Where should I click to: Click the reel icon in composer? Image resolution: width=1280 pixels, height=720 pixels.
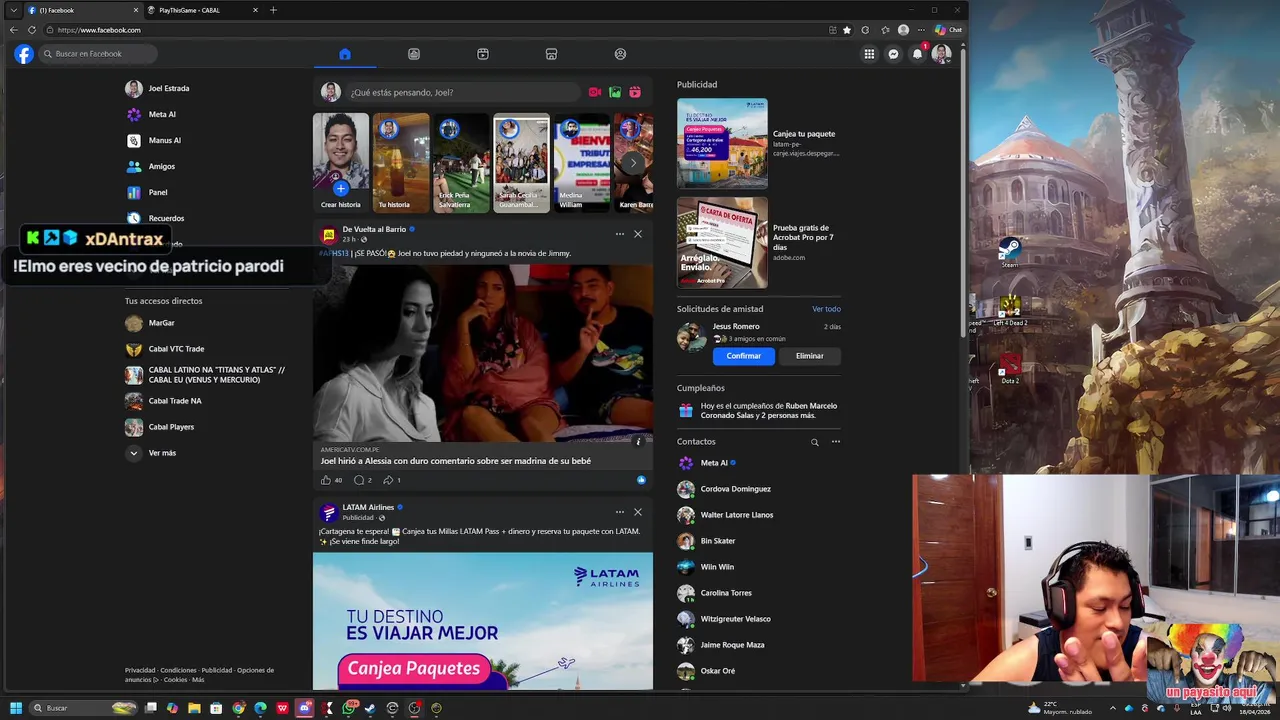coord(635,92)
